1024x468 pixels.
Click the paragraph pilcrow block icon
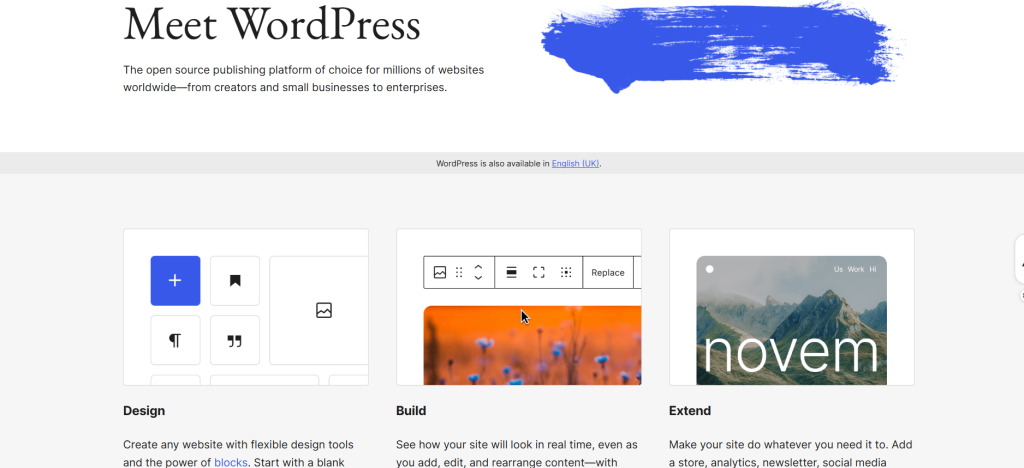(x=175, y=340)
